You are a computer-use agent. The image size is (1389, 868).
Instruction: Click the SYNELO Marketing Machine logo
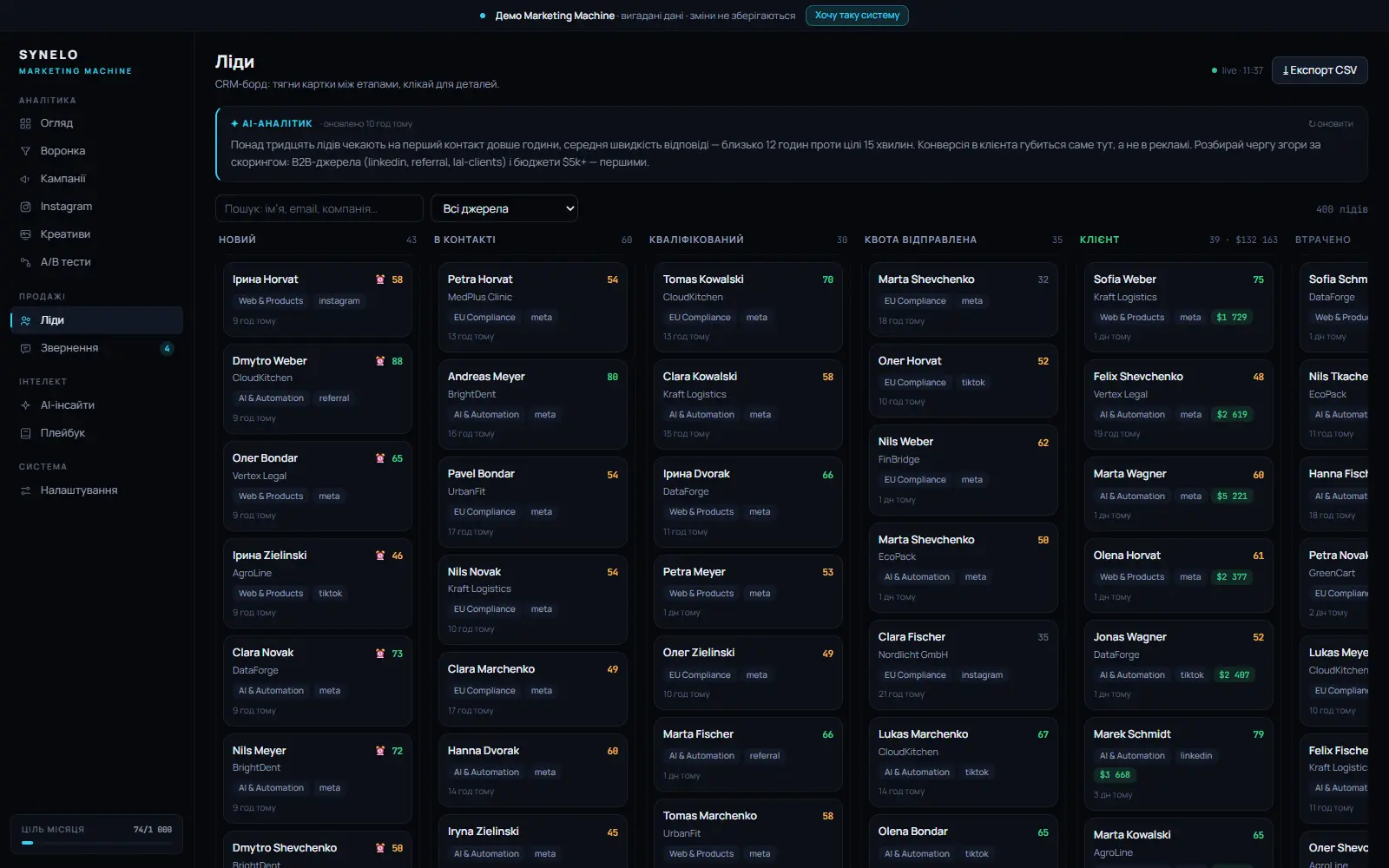(x=76, y=62)
